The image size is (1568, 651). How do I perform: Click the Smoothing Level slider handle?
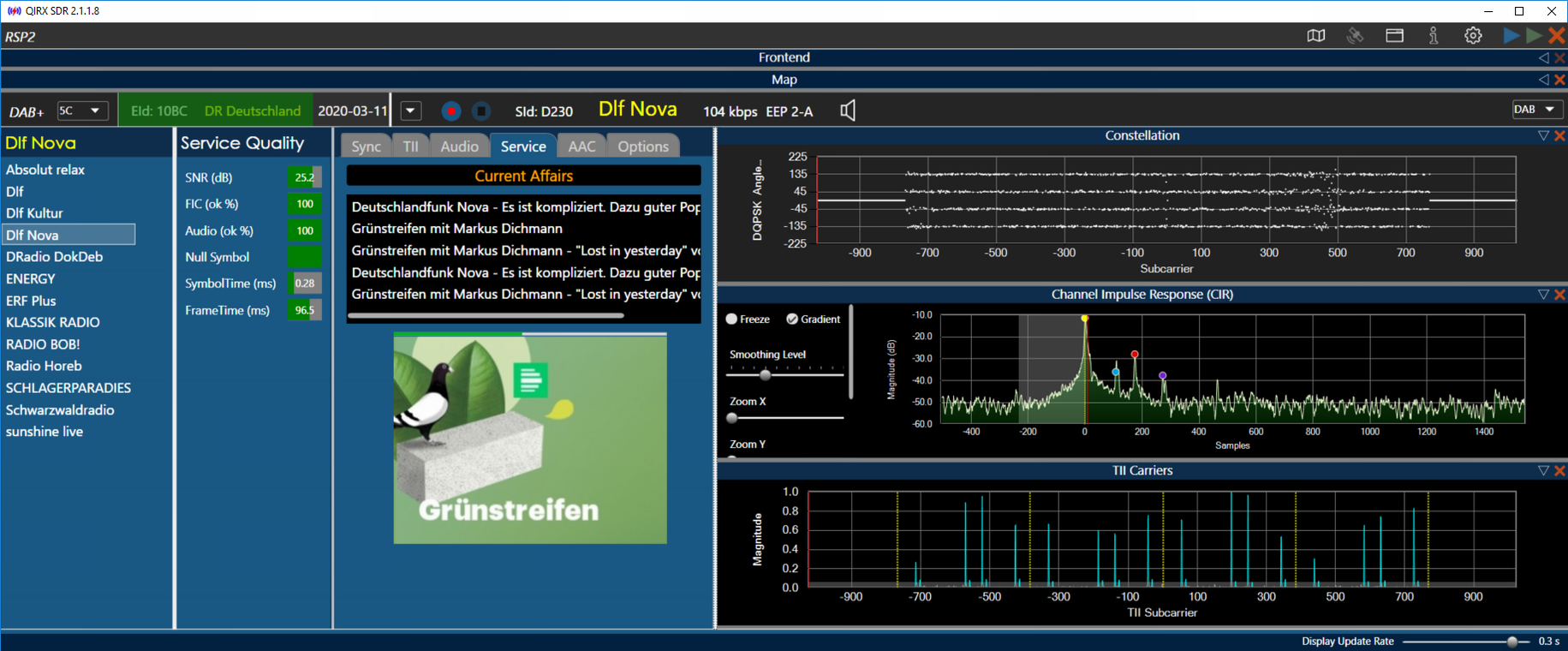click(x=766, y=374)
